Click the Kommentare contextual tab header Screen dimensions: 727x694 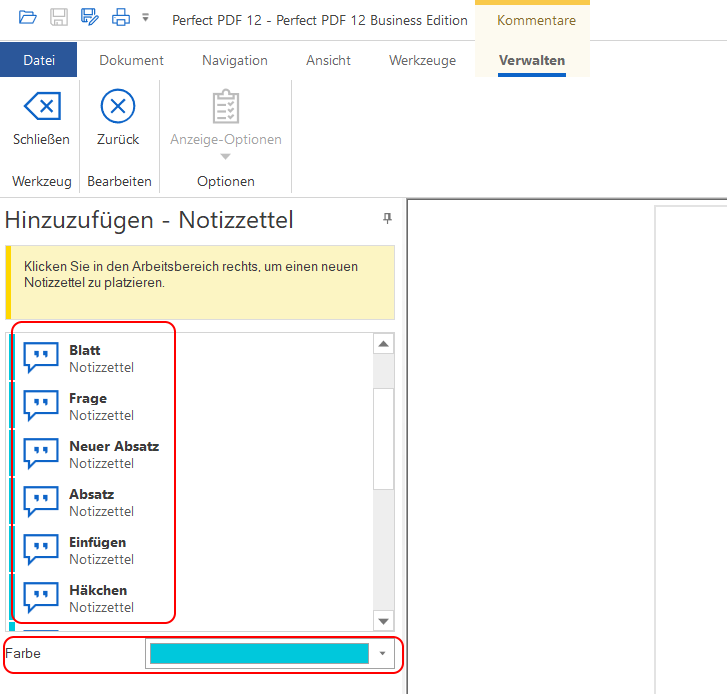pos(536,20)
